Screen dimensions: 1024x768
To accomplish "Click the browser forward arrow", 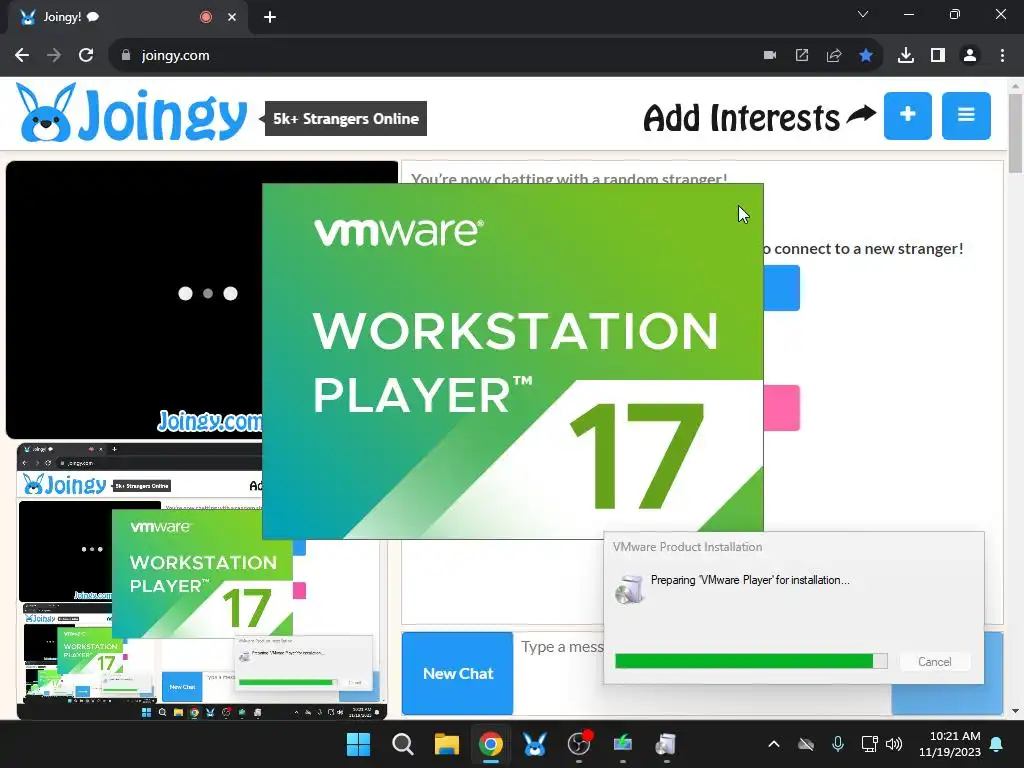I will coord(54,56).
